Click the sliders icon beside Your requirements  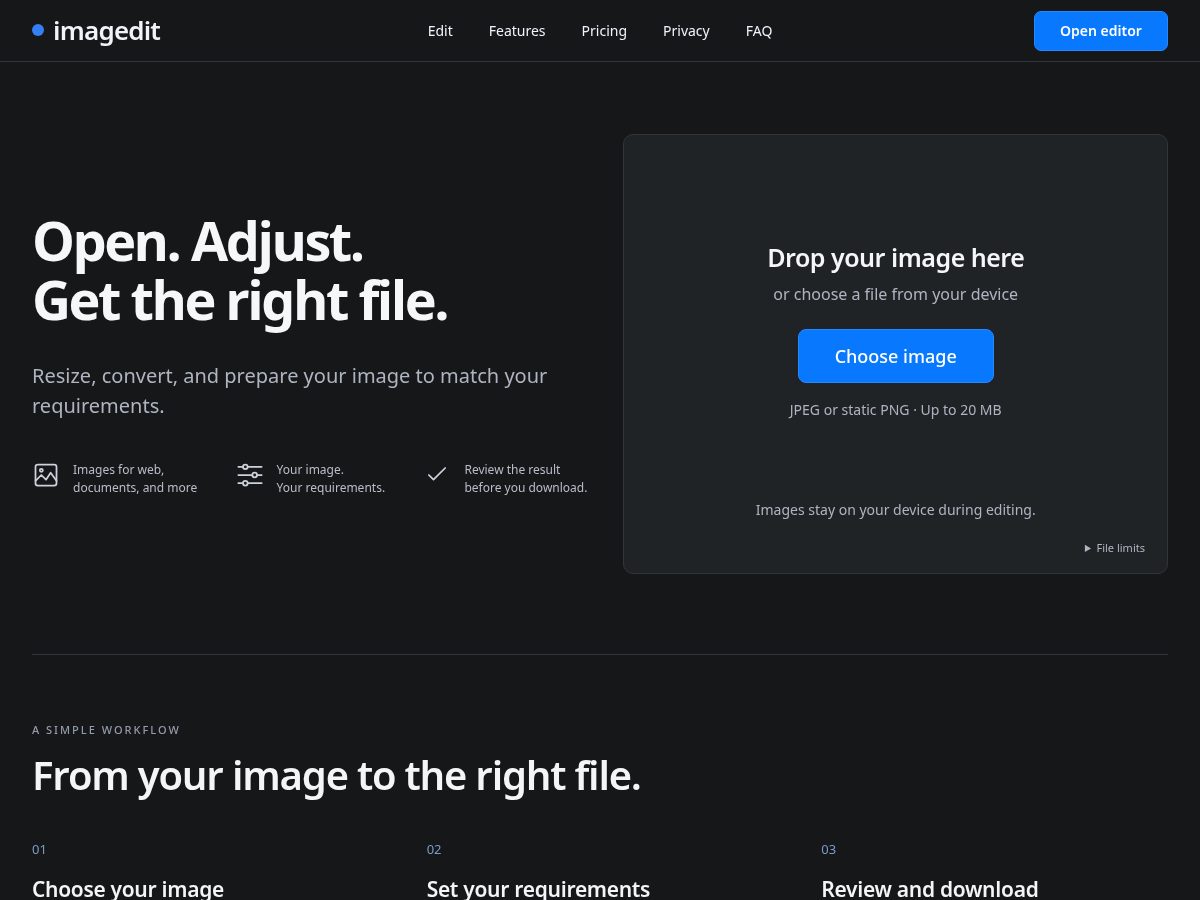point(250,475)
